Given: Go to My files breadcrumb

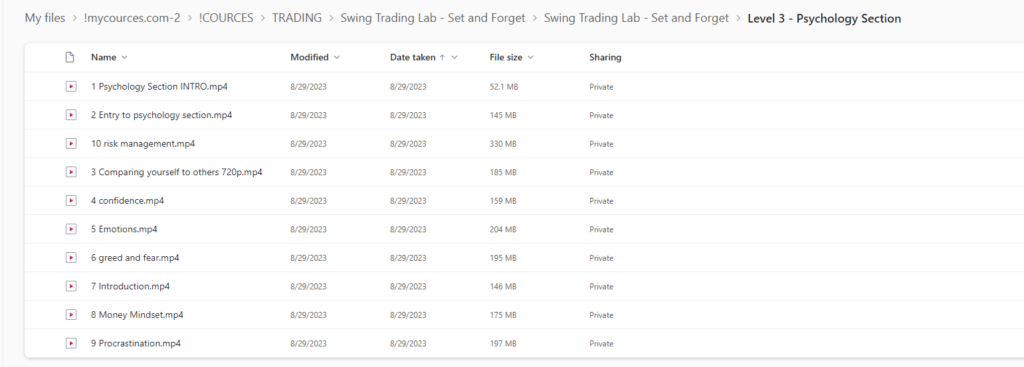Looking at the screenshot, I should 45,18.
